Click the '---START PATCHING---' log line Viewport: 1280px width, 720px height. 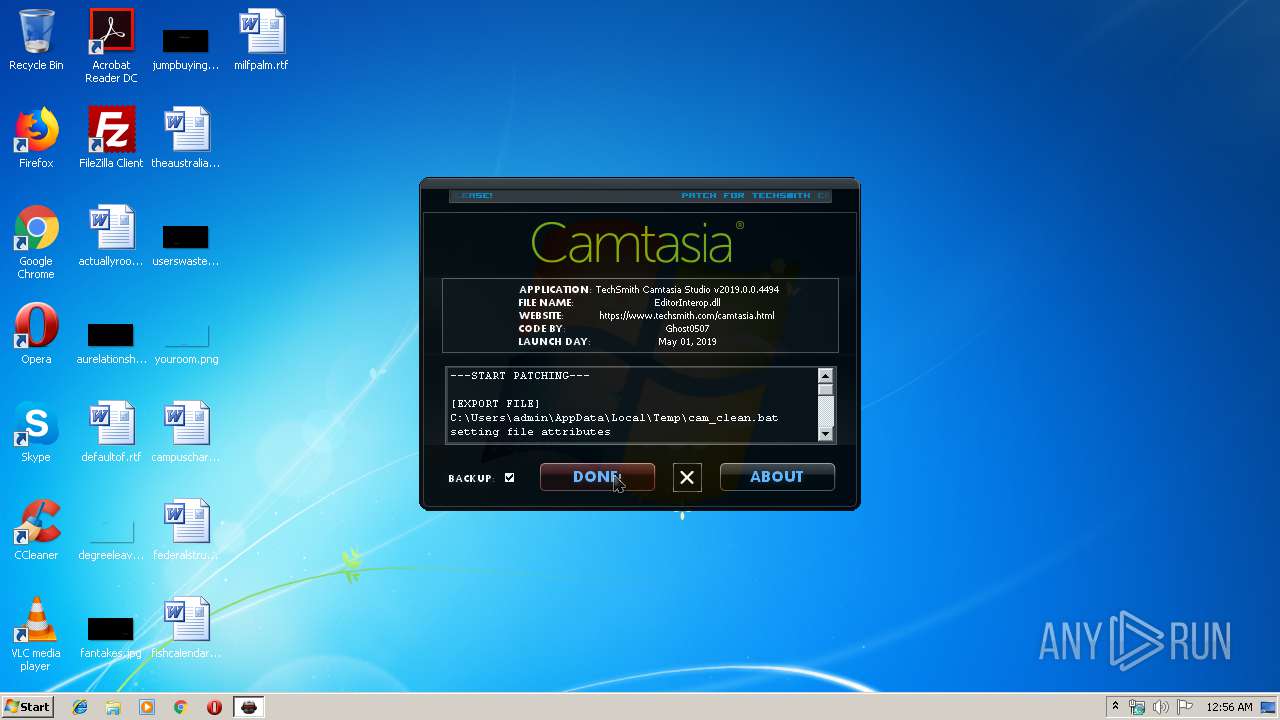pyautogui.click(x=520, y=376)
